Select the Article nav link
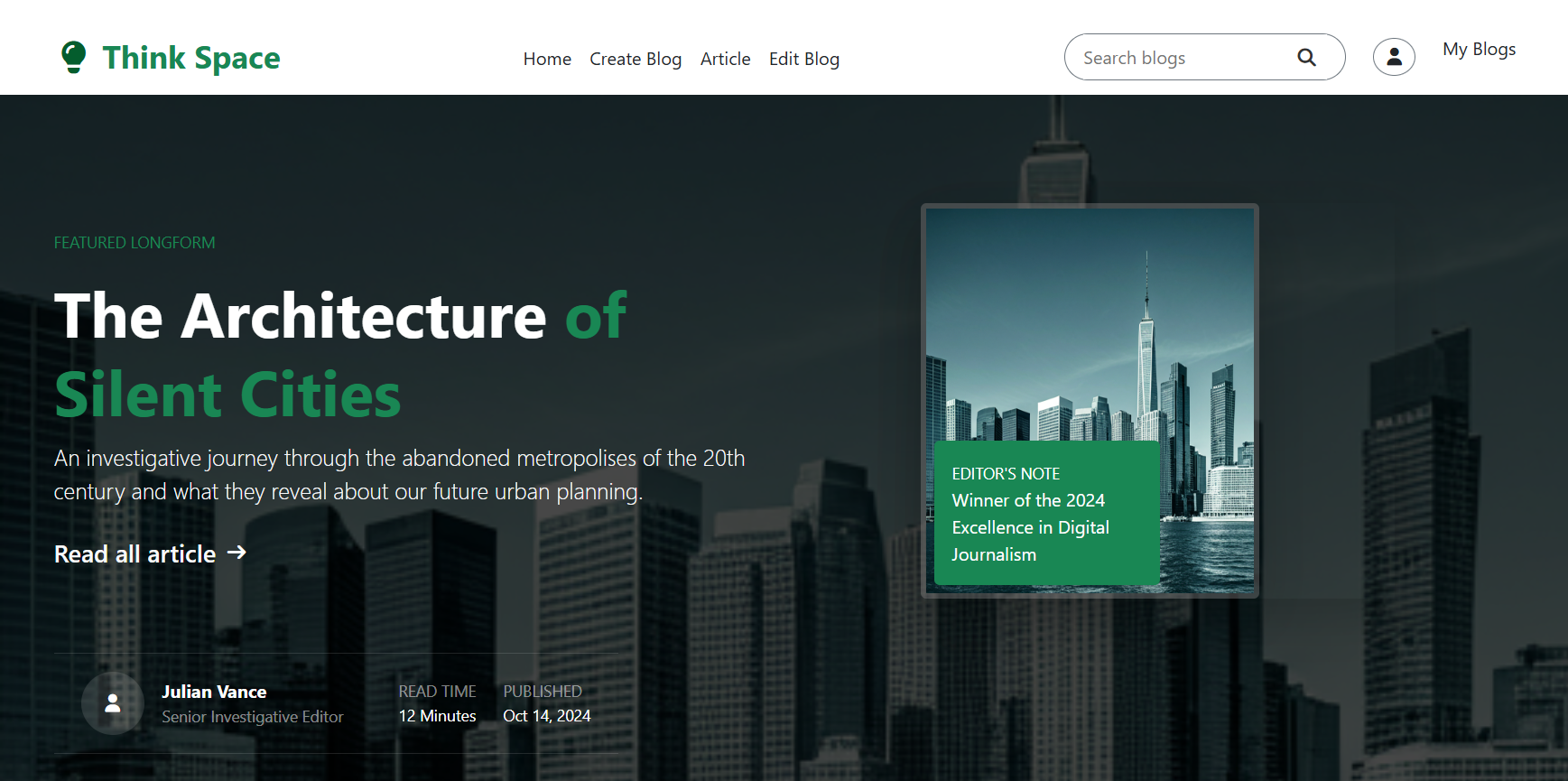1568x781 pixels. 725,59
